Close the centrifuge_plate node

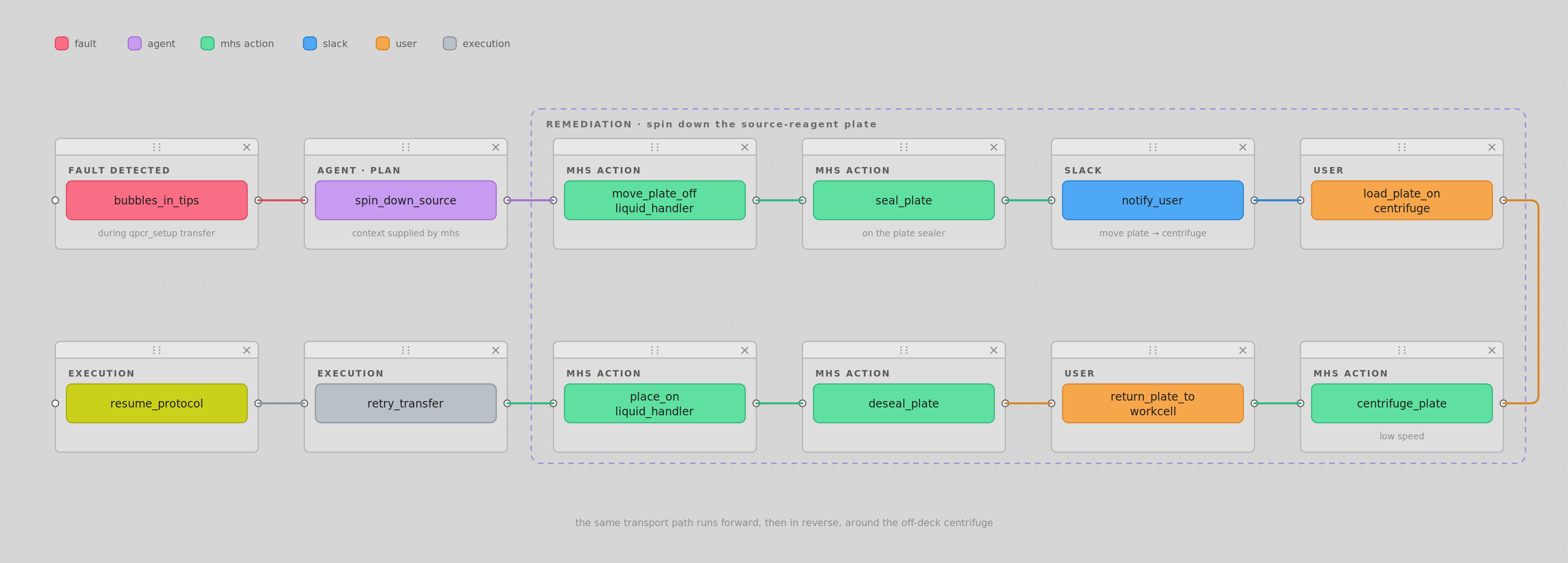[x=1491, y=350]
